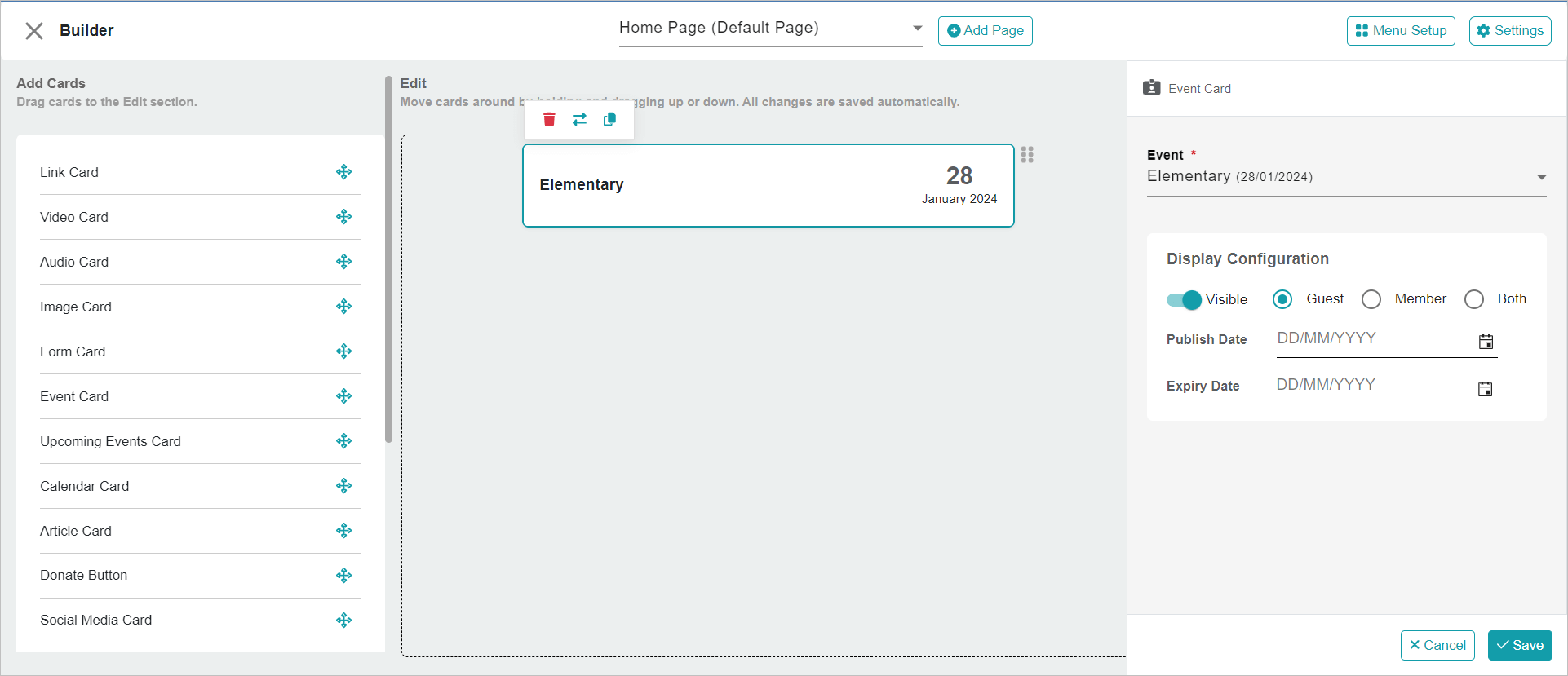Select the Member radio button
Viewport: 1568px width, 676px height.
click(x=1371, y=299)
